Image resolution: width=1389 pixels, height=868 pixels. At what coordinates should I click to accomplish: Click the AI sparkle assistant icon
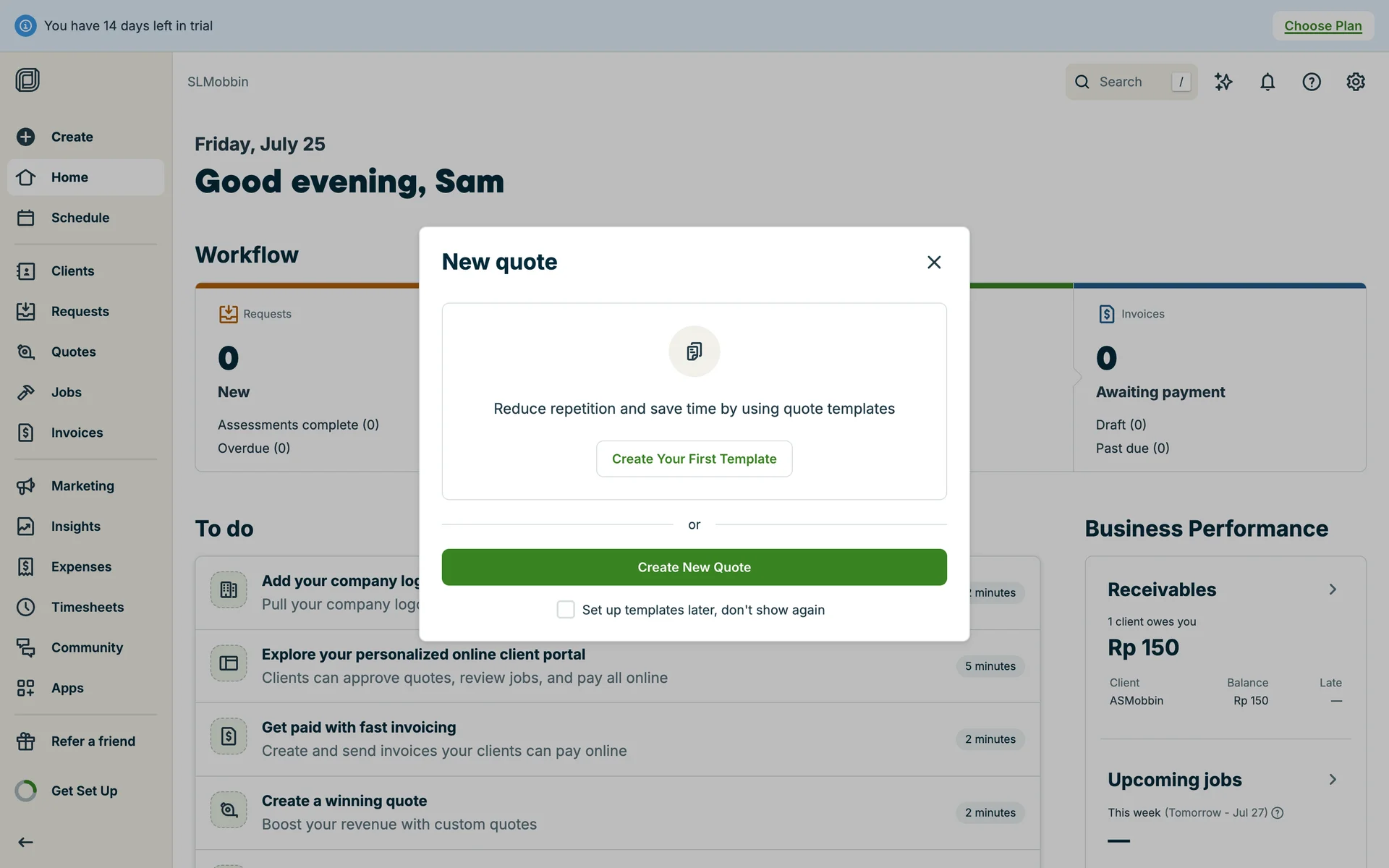pos(1223,82)
